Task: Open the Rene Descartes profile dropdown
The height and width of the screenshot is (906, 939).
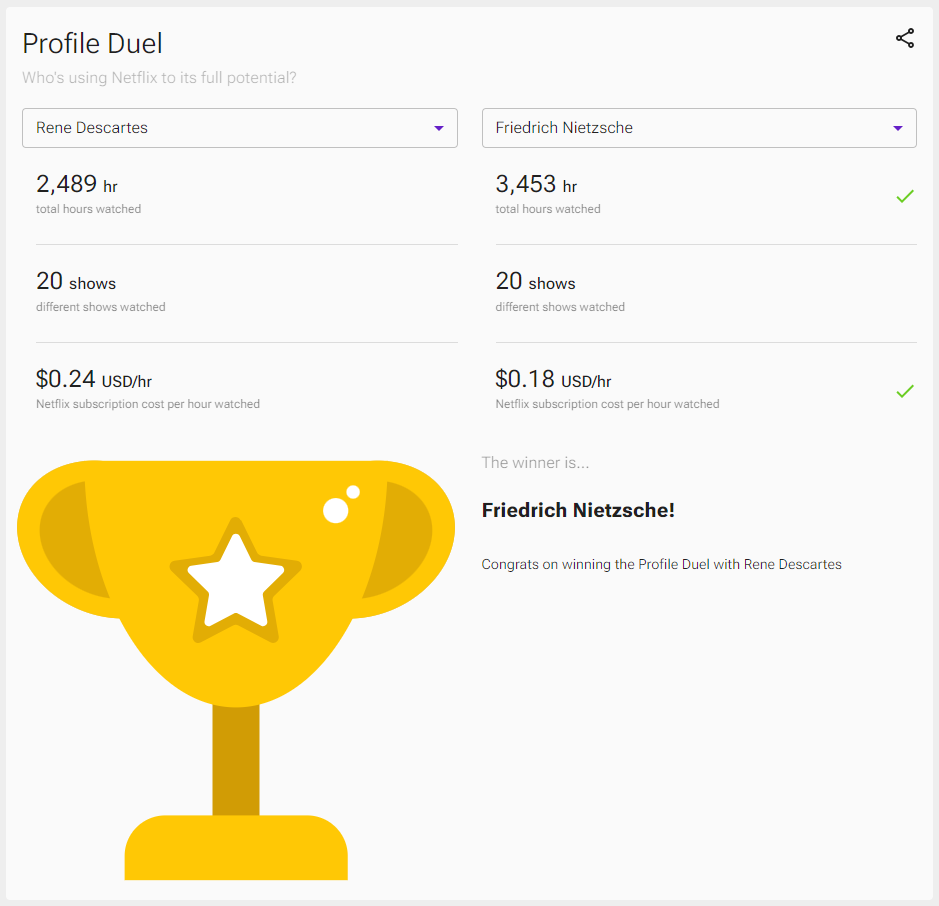Action: pos(240,128)
